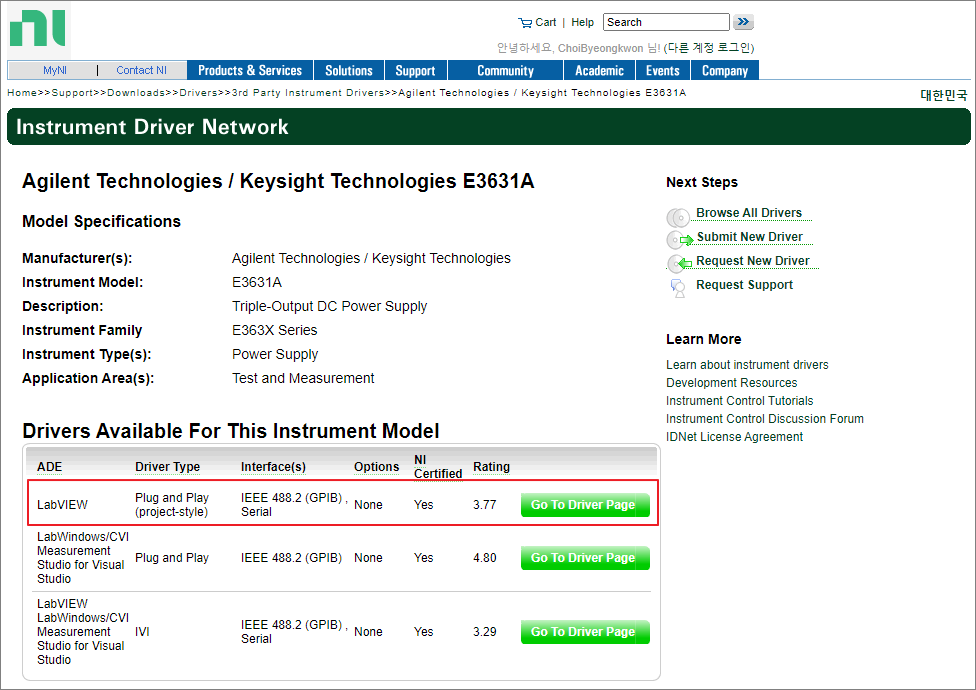Viewport: 976px width, 690px height.
Task: Go to 3rd Party Instrument Drivers breadcrumb
Action: tap(307, 93)
